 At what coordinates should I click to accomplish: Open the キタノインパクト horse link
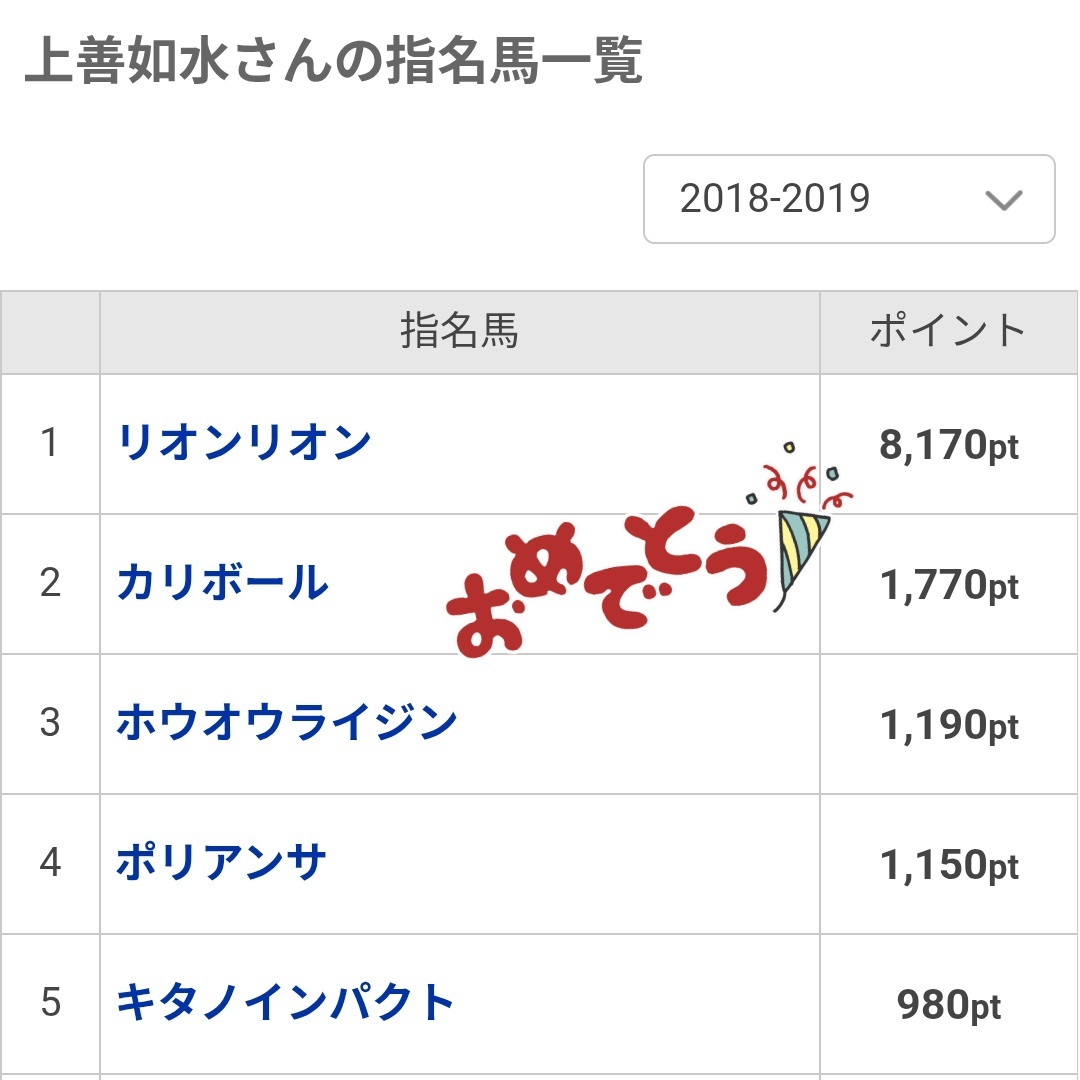point(284,1002)
